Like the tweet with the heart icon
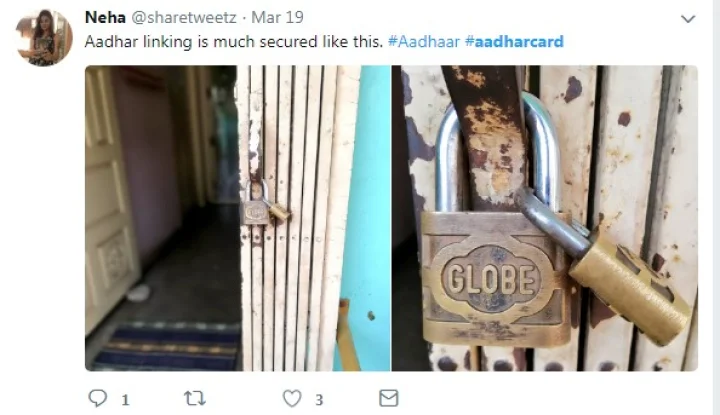 coord(292,398)
